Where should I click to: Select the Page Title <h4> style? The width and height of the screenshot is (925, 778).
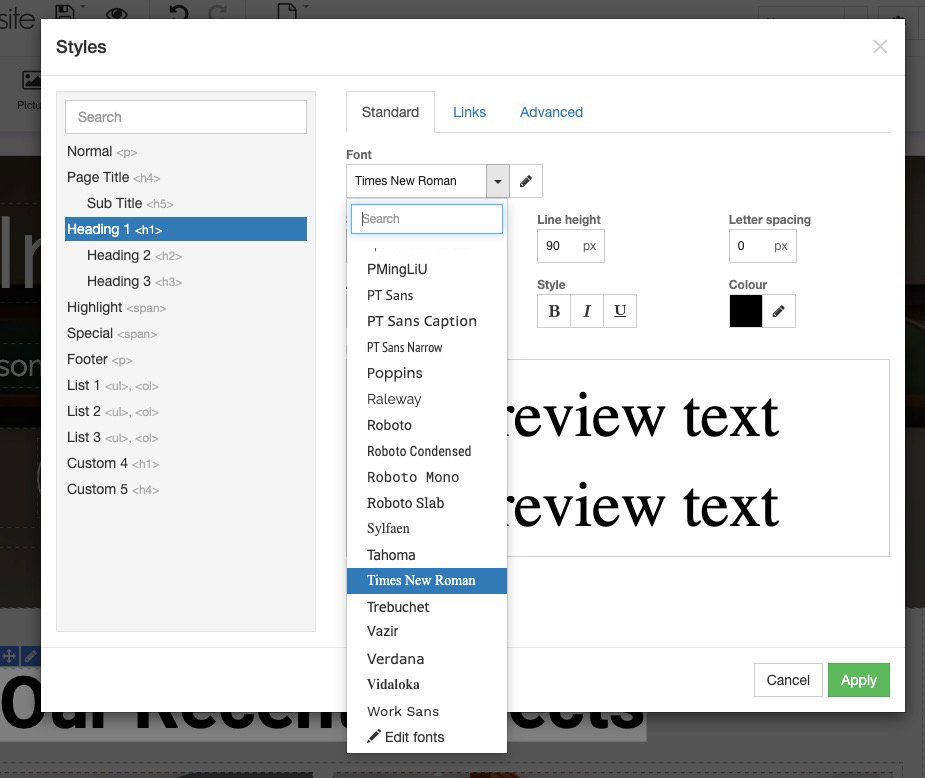pyautogui.click(x=186, y=178)
